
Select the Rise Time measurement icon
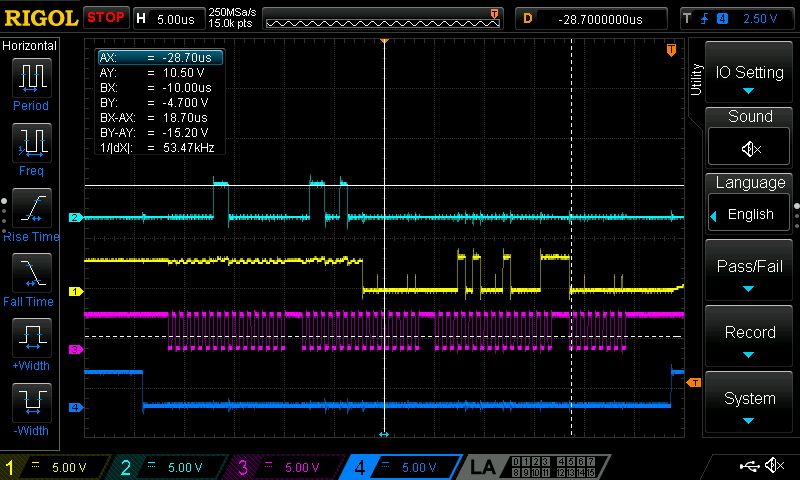coord(32,208)
